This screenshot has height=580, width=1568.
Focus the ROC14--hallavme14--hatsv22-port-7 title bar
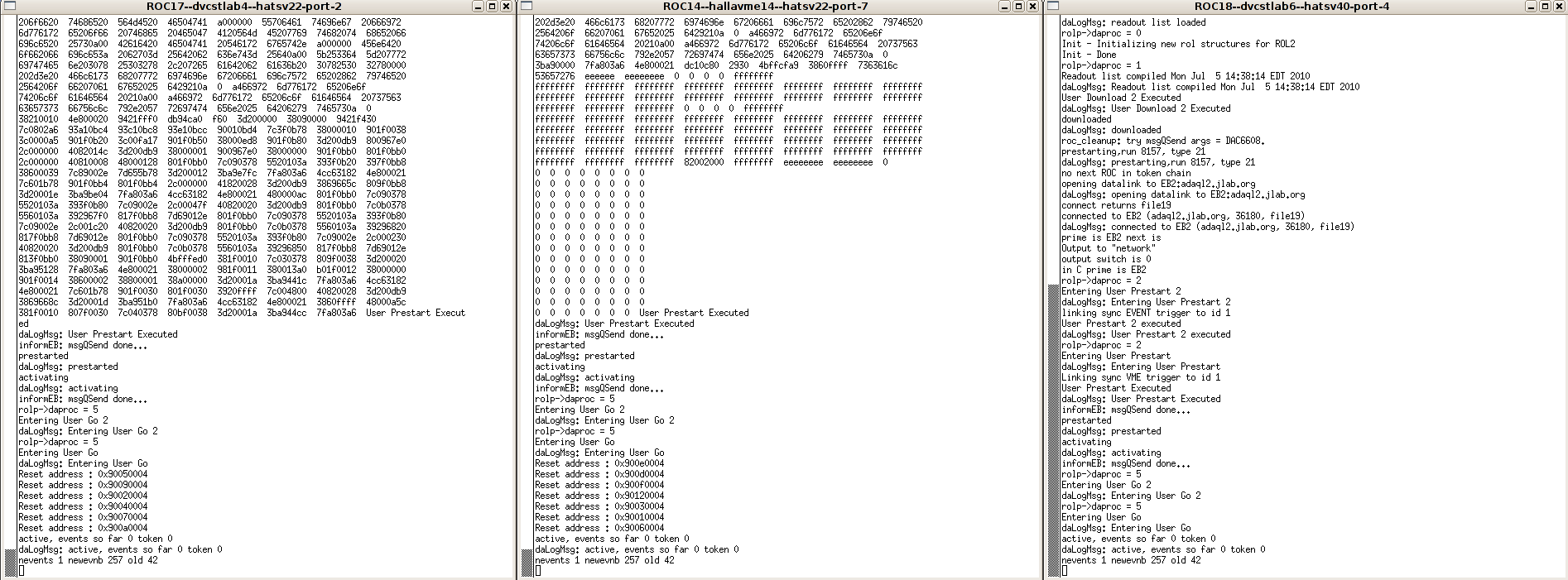765,7
